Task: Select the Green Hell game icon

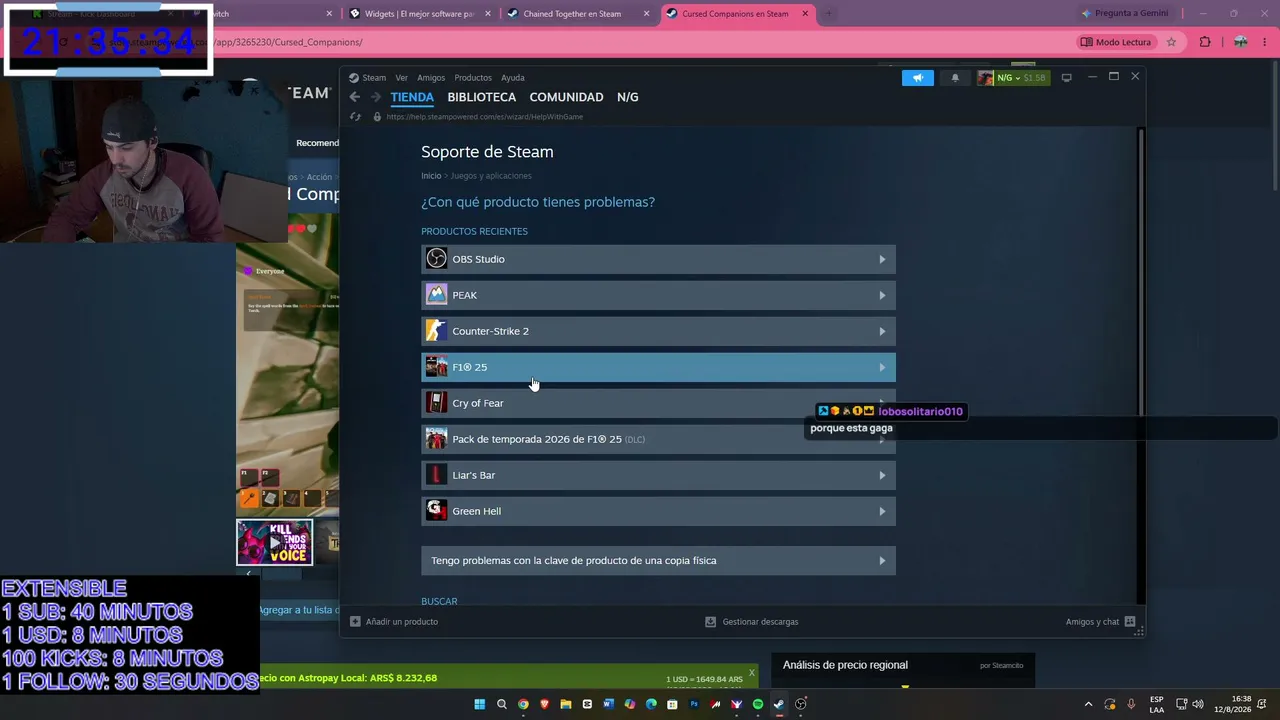Action: point(436,511)
